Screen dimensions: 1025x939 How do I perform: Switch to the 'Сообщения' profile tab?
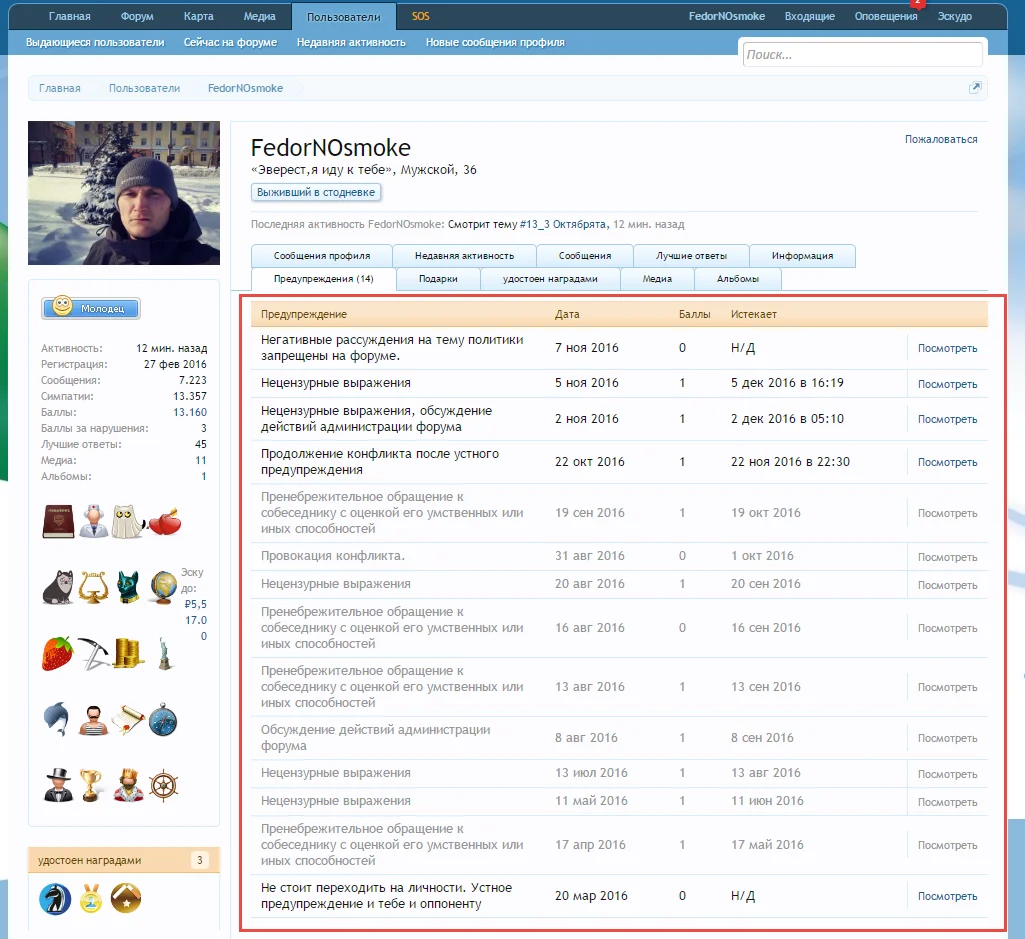pyautogui.click(x=584, y=256)
